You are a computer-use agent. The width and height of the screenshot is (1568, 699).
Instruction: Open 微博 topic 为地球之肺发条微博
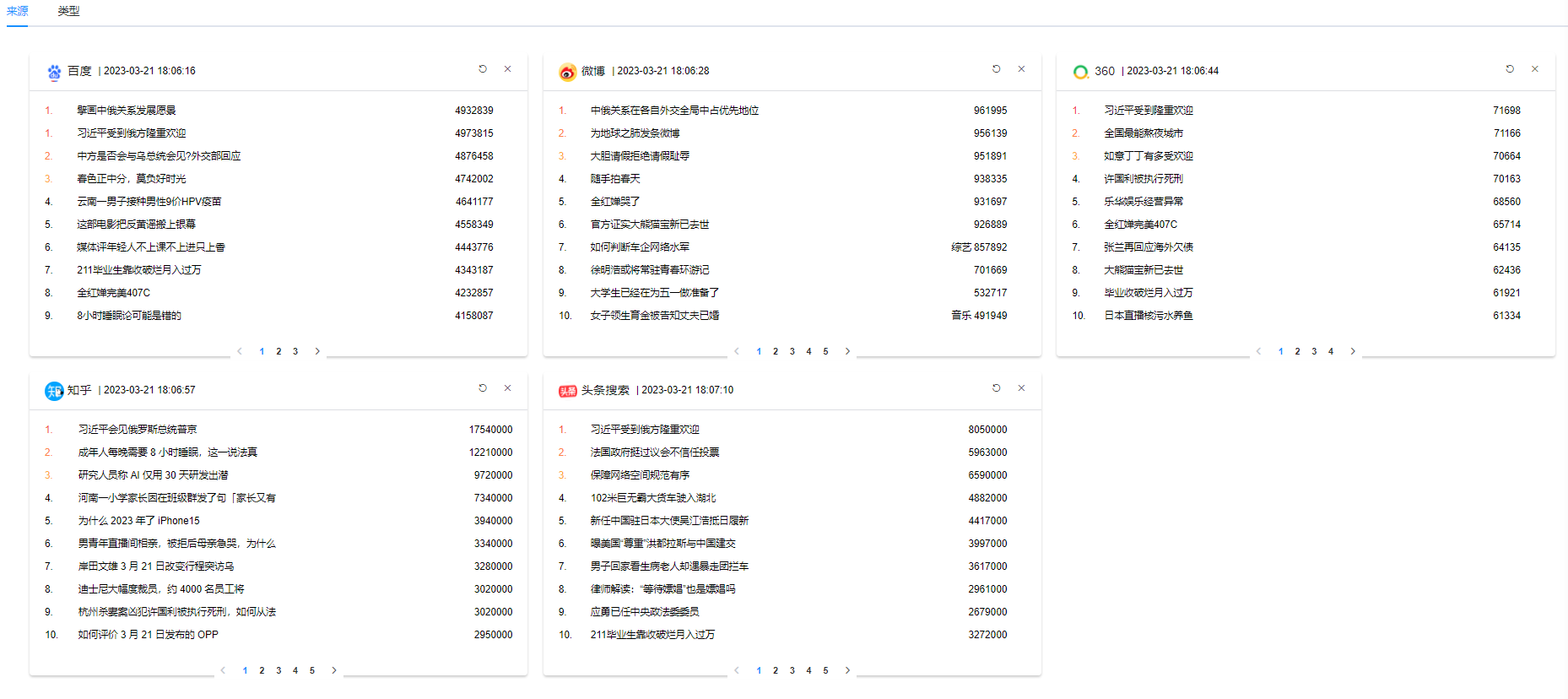coord(635,133)
